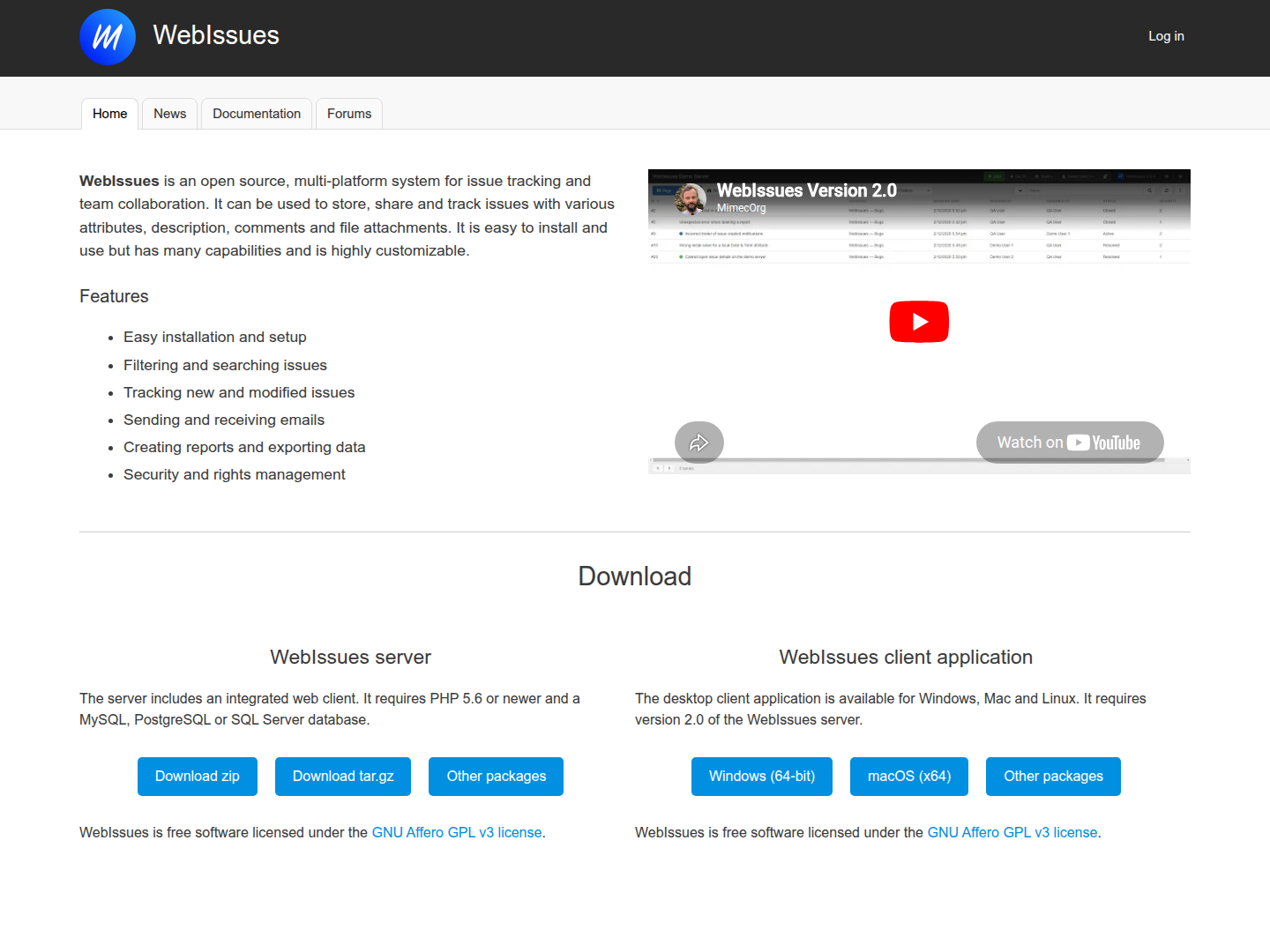Click the MimecOrg channel name
Screen dimensions: 1270x952
742,208
